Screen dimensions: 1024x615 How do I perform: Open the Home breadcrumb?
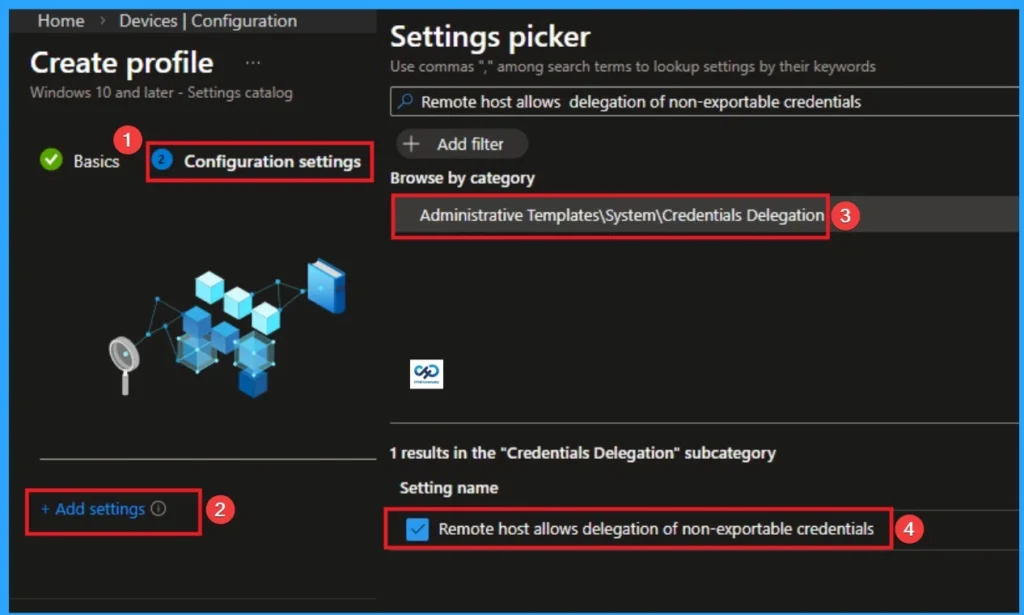tap(60, 20)
